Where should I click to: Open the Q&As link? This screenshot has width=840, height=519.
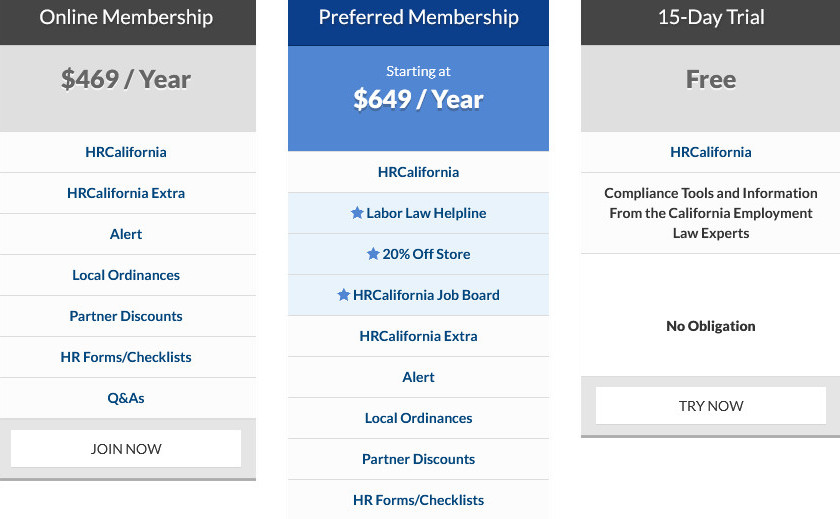coord(126,398)
